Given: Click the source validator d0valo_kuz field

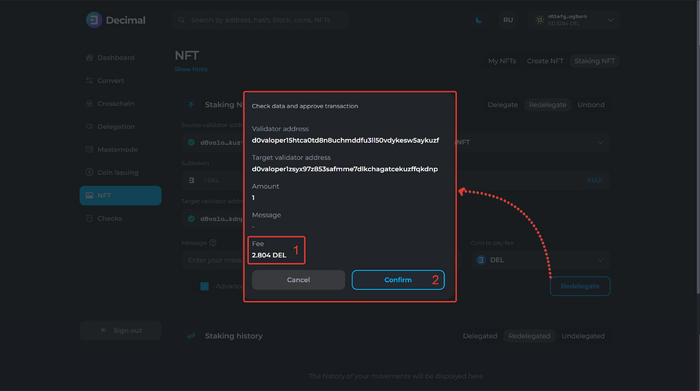Looking at the screenshot, I should click(x=212, y=142).
